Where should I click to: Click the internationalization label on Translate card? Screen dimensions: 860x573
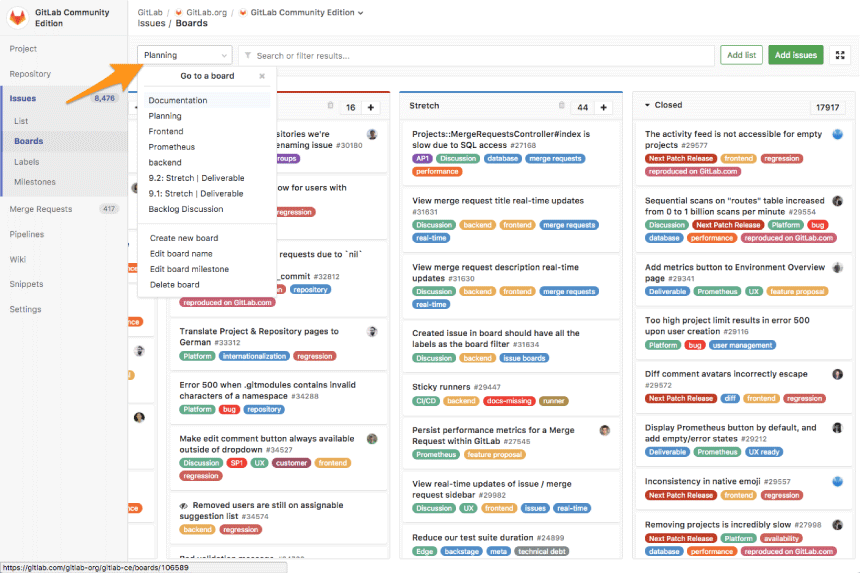pos(254,356)
